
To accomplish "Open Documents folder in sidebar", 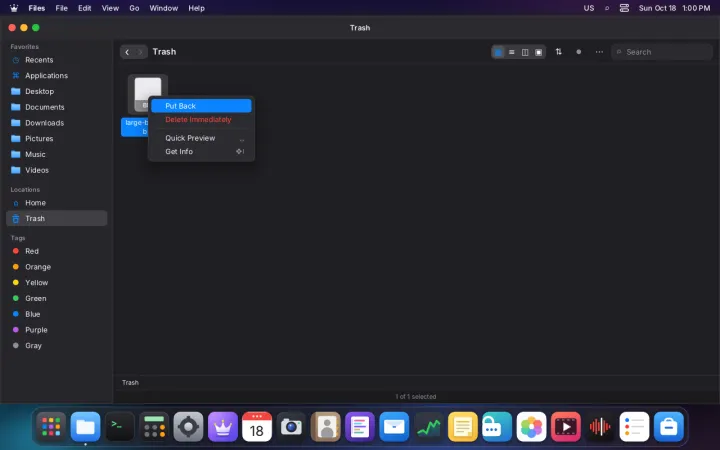I will tap(56, 107).
